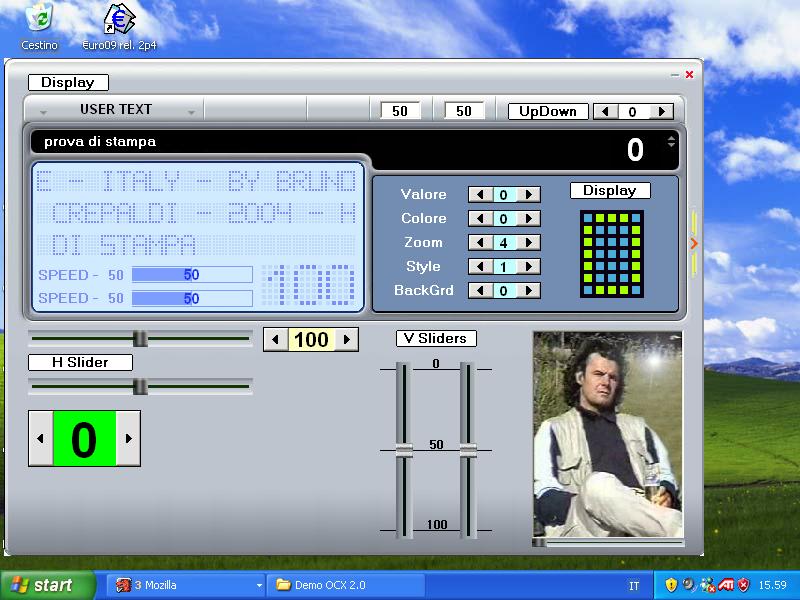This screenshot has height=600, width=800.
Task: Click the left vertical slider handle
Action: tap(404, 450)
